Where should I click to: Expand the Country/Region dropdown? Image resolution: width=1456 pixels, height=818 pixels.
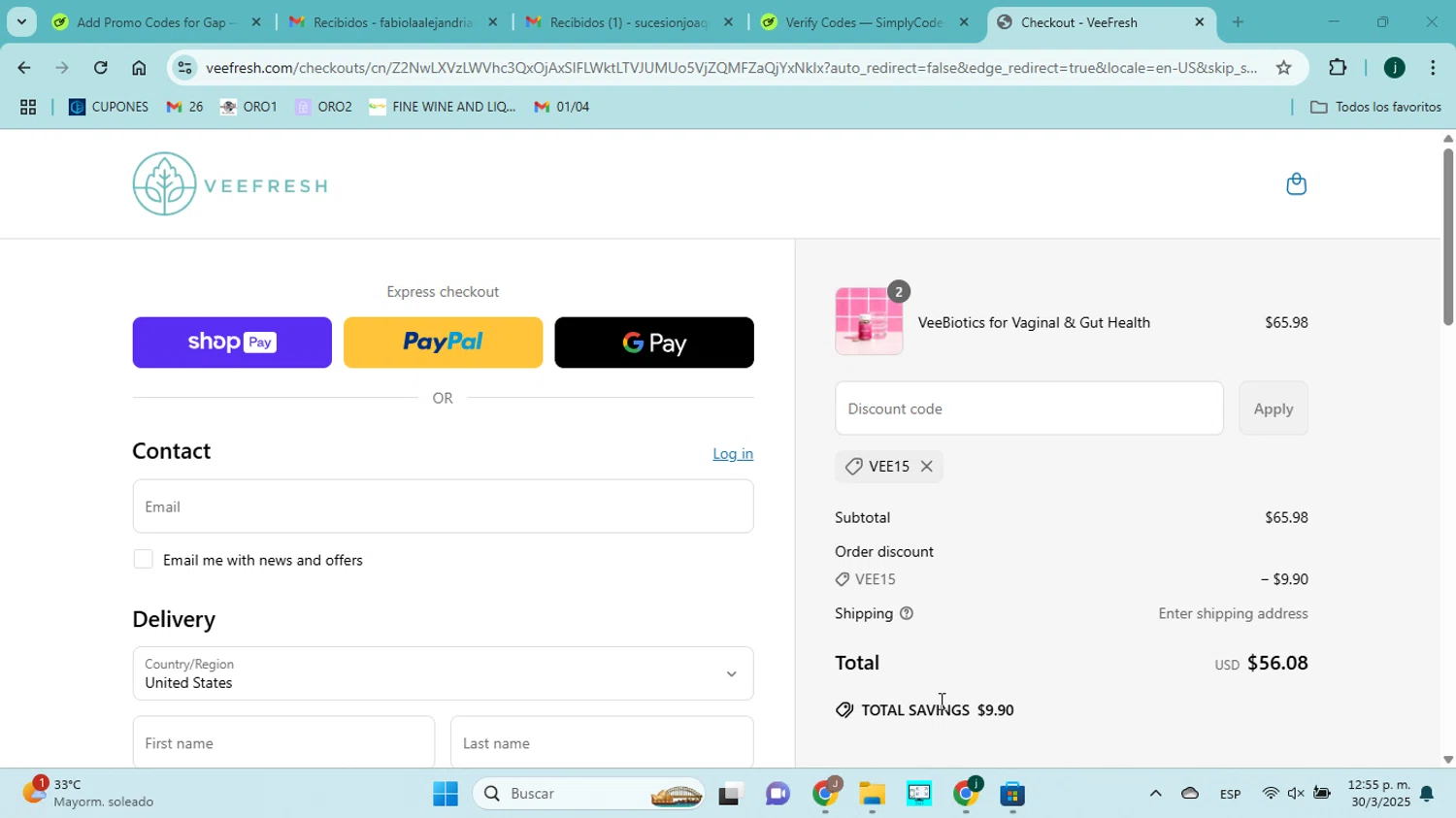[443, 673]
